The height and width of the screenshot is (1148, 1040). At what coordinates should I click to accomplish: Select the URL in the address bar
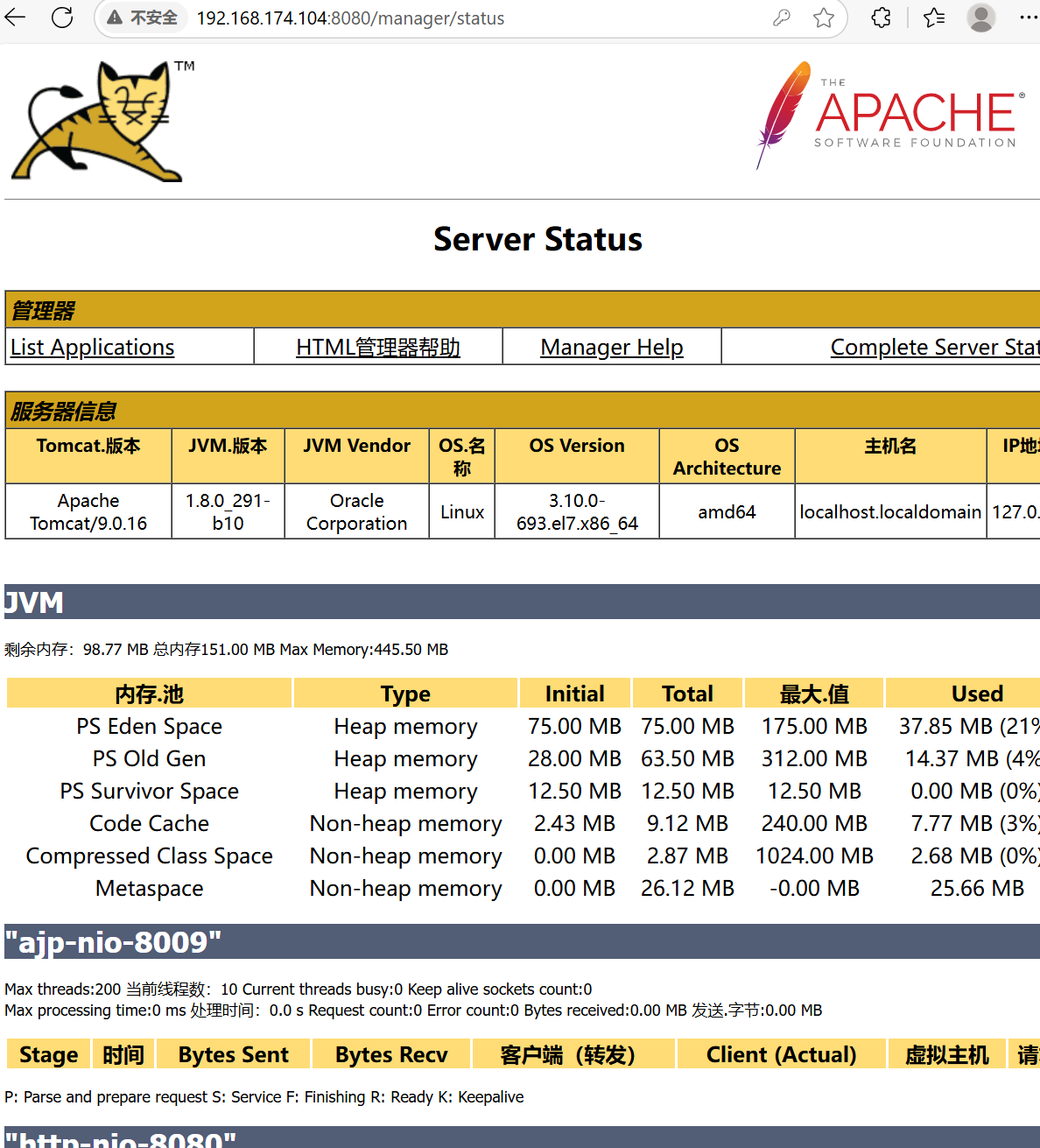[350, 18]
